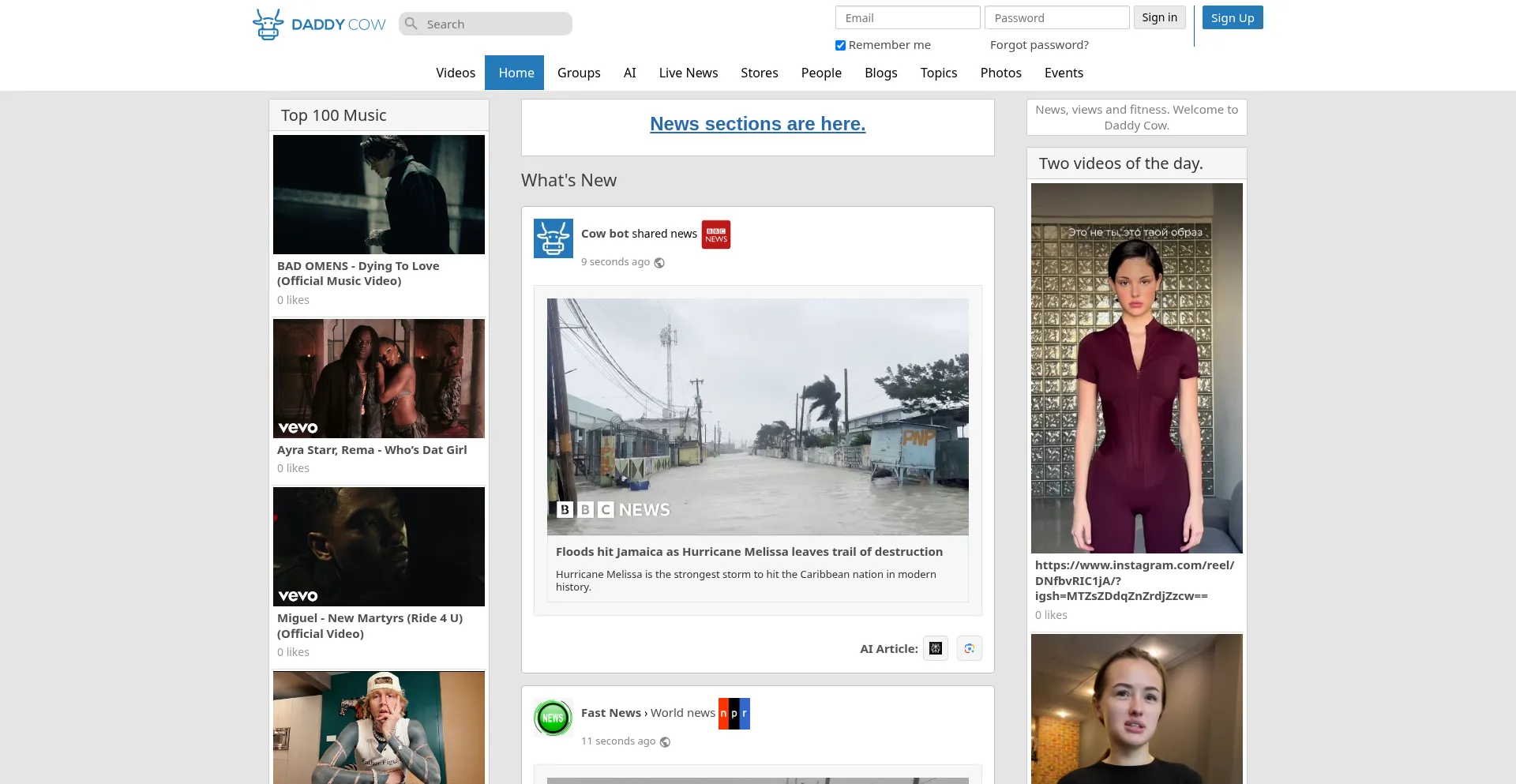Click inside the Search box
The width and height of the screenshot is (1516, 784).
coord(495,24)
